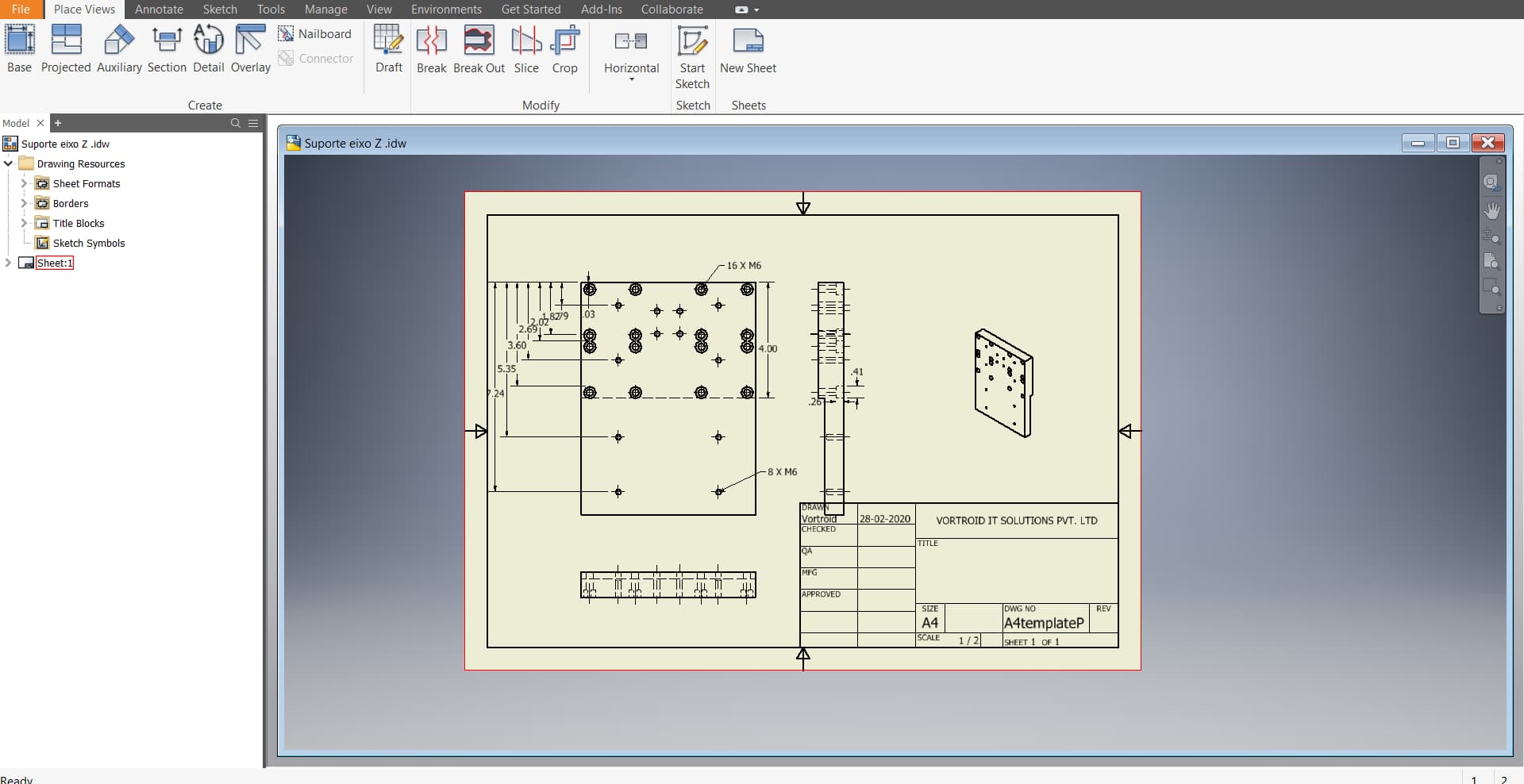The image size is (1524, 784).
Task: Close the Model browser tab
Action: pyautogui.click(x=40, y=123)
